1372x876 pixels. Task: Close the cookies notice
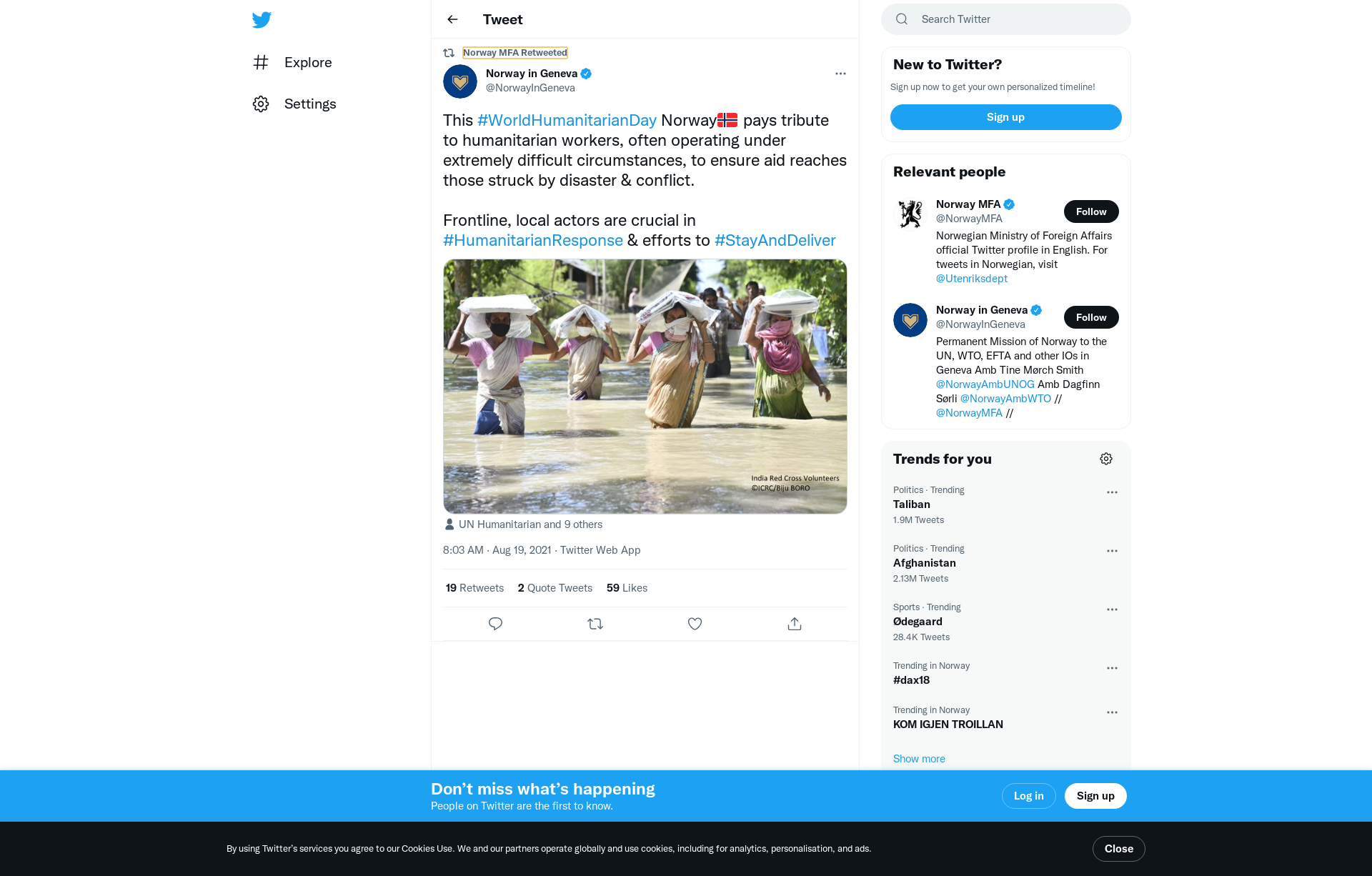pos(1118,849)
